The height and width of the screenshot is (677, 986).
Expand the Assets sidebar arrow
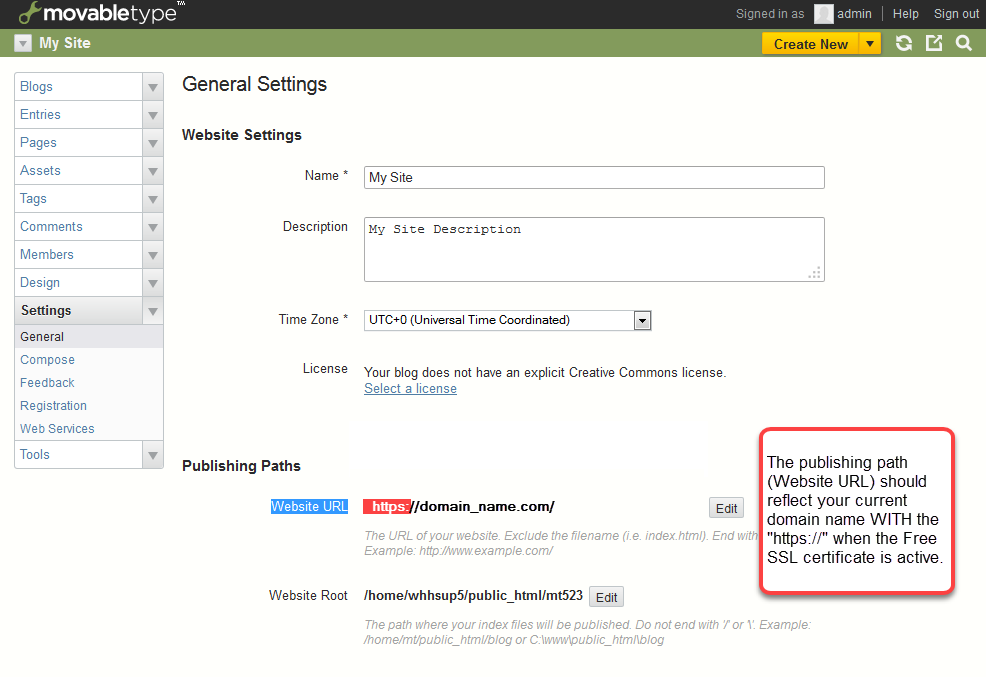tap(152, 171)
